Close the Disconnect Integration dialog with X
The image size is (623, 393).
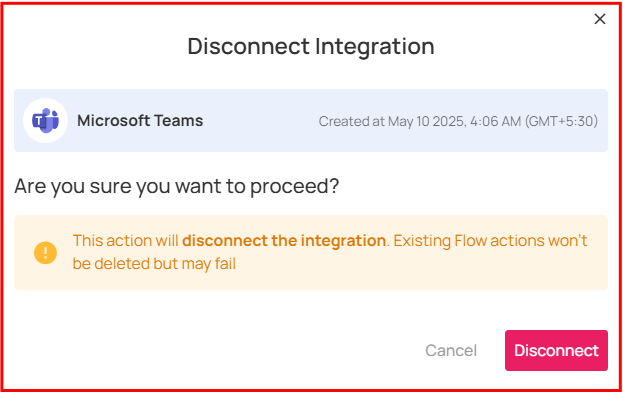tap(600, 19)
